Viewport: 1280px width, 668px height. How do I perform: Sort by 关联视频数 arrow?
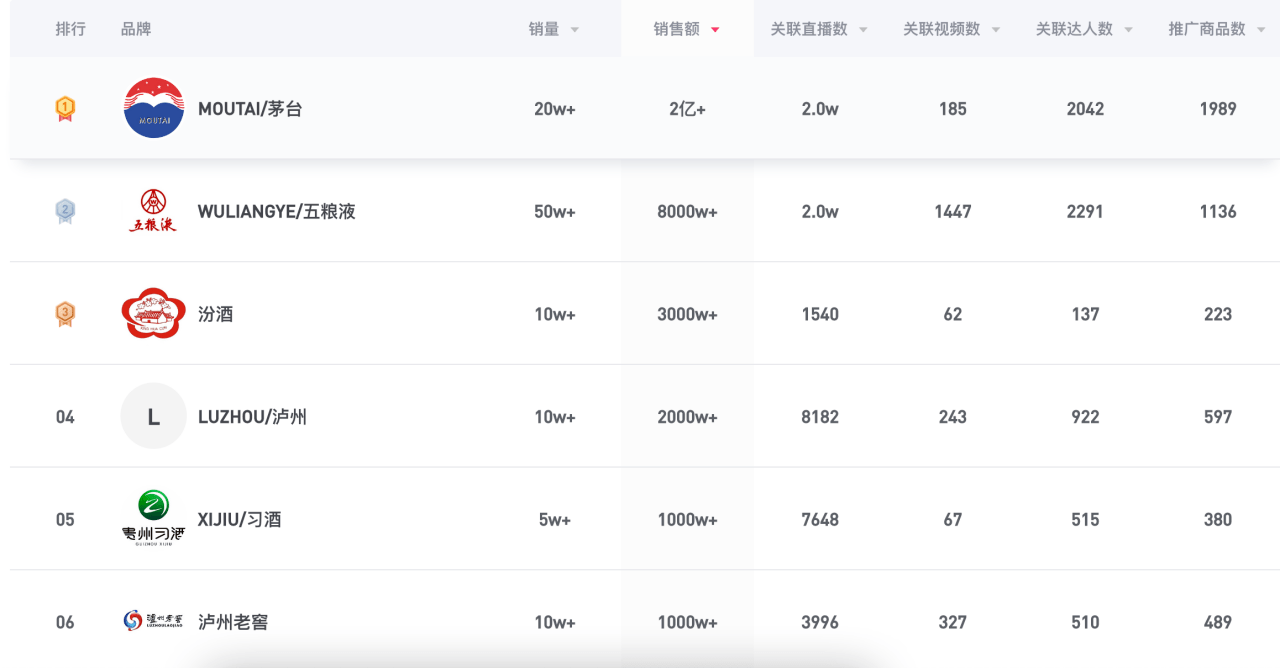(996, 30)
